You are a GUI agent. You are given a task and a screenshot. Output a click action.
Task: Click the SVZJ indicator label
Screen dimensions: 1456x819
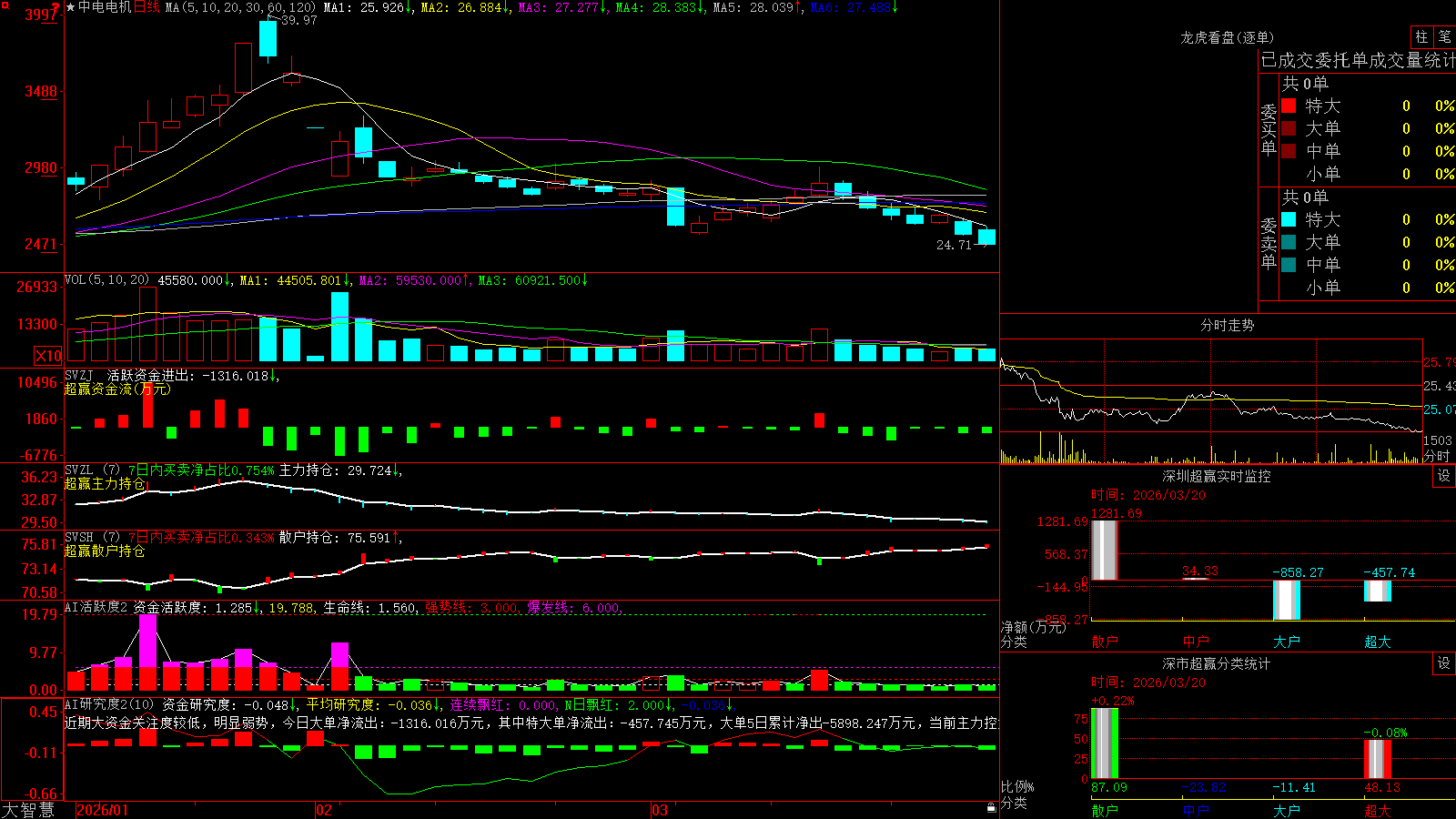(79, 375)
